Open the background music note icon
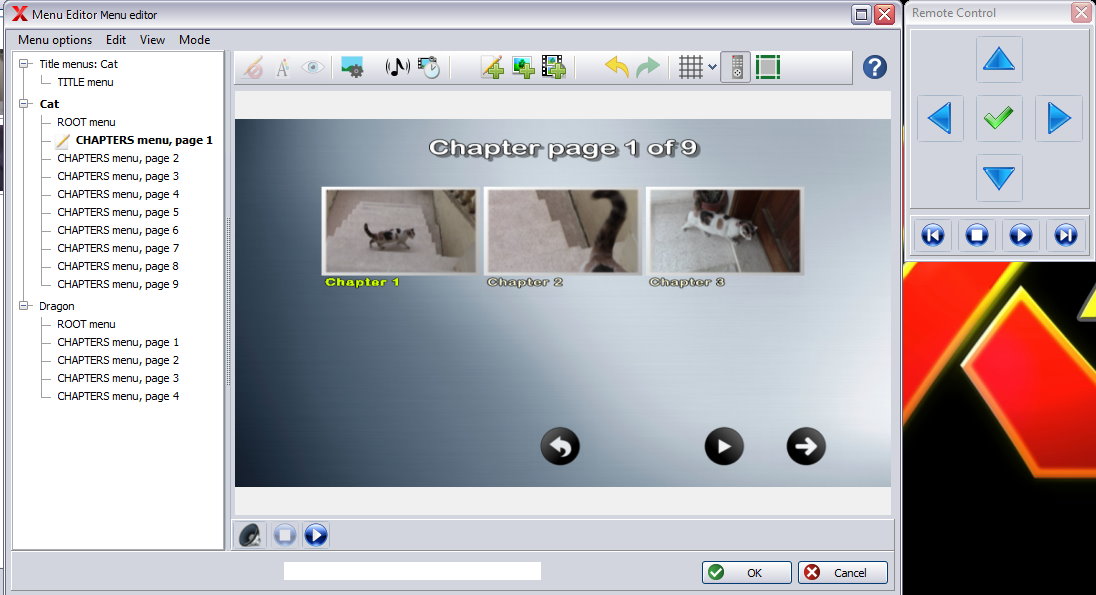The image size is (1096, 595). click(x=397, y=68)
